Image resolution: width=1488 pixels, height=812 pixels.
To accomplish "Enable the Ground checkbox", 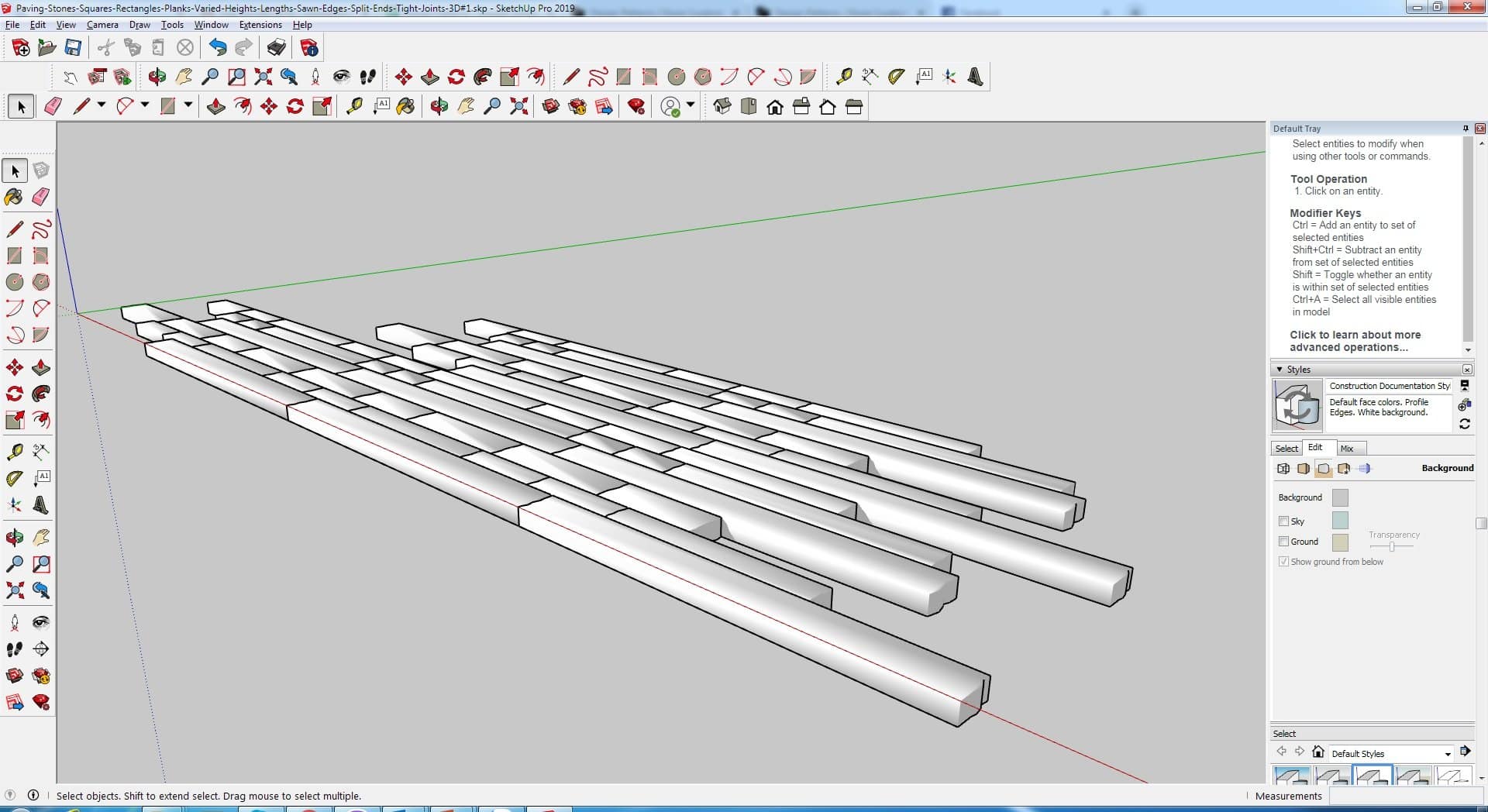I will pos(1283,542).
